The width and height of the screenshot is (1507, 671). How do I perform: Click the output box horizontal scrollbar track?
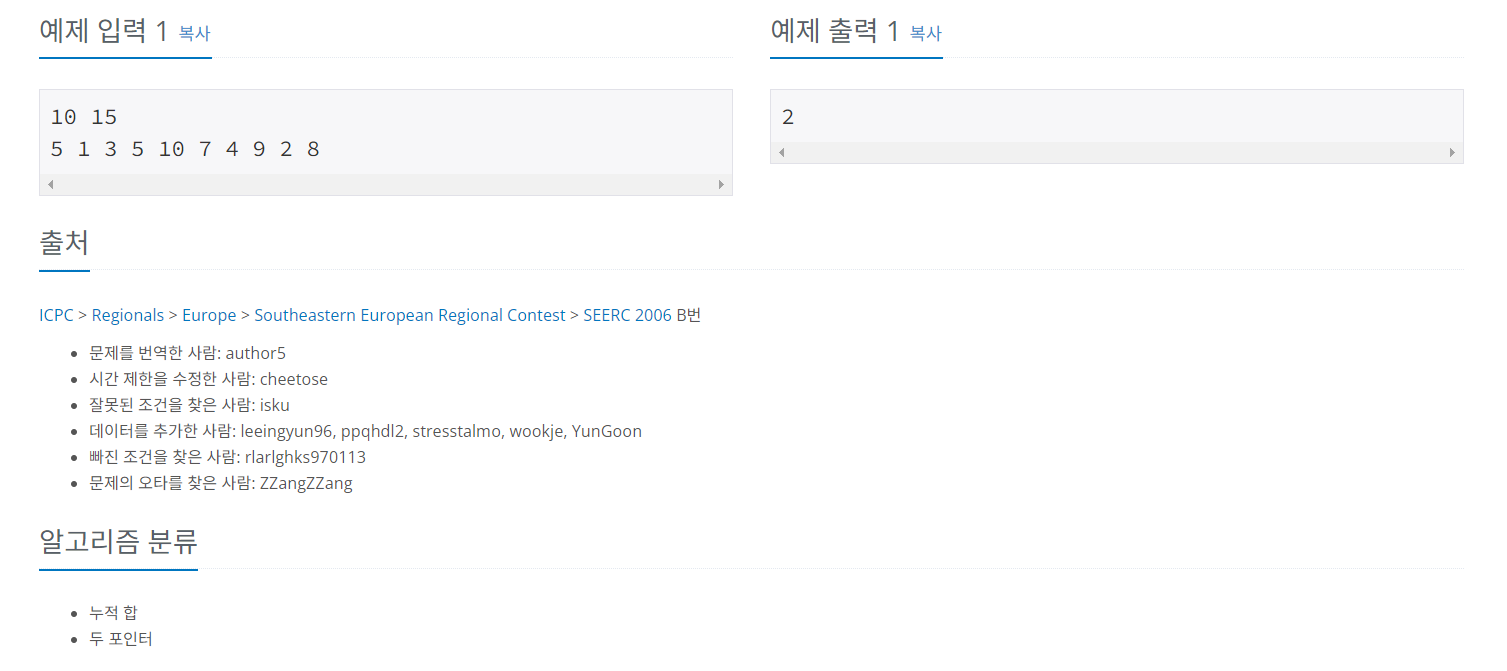tap(1117, 152)
